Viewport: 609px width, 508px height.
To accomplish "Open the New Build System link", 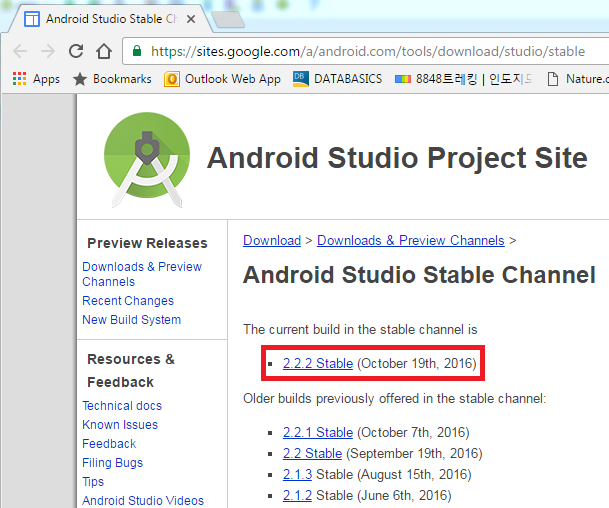I will pyautogui.click(x=131, y=320).
